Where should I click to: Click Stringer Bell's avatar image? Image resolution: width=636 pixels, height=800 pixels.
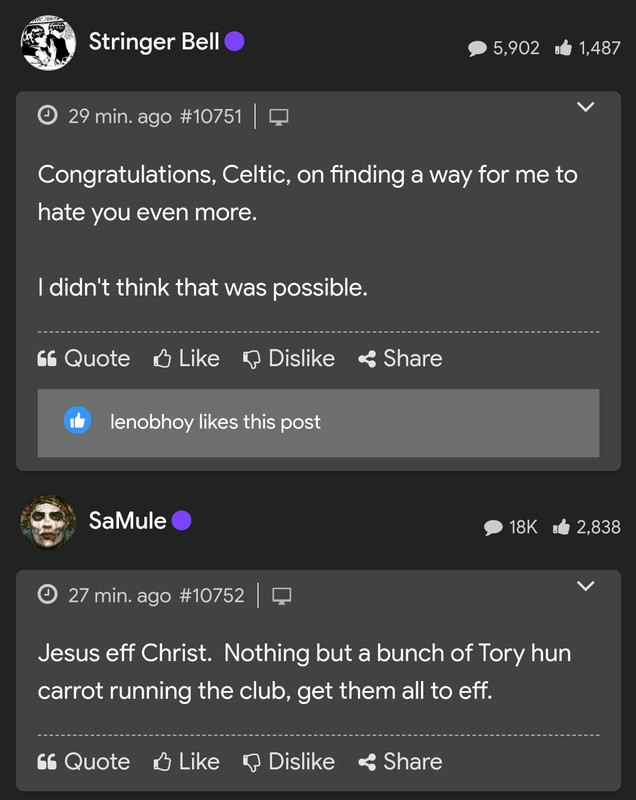click(48, 43)
